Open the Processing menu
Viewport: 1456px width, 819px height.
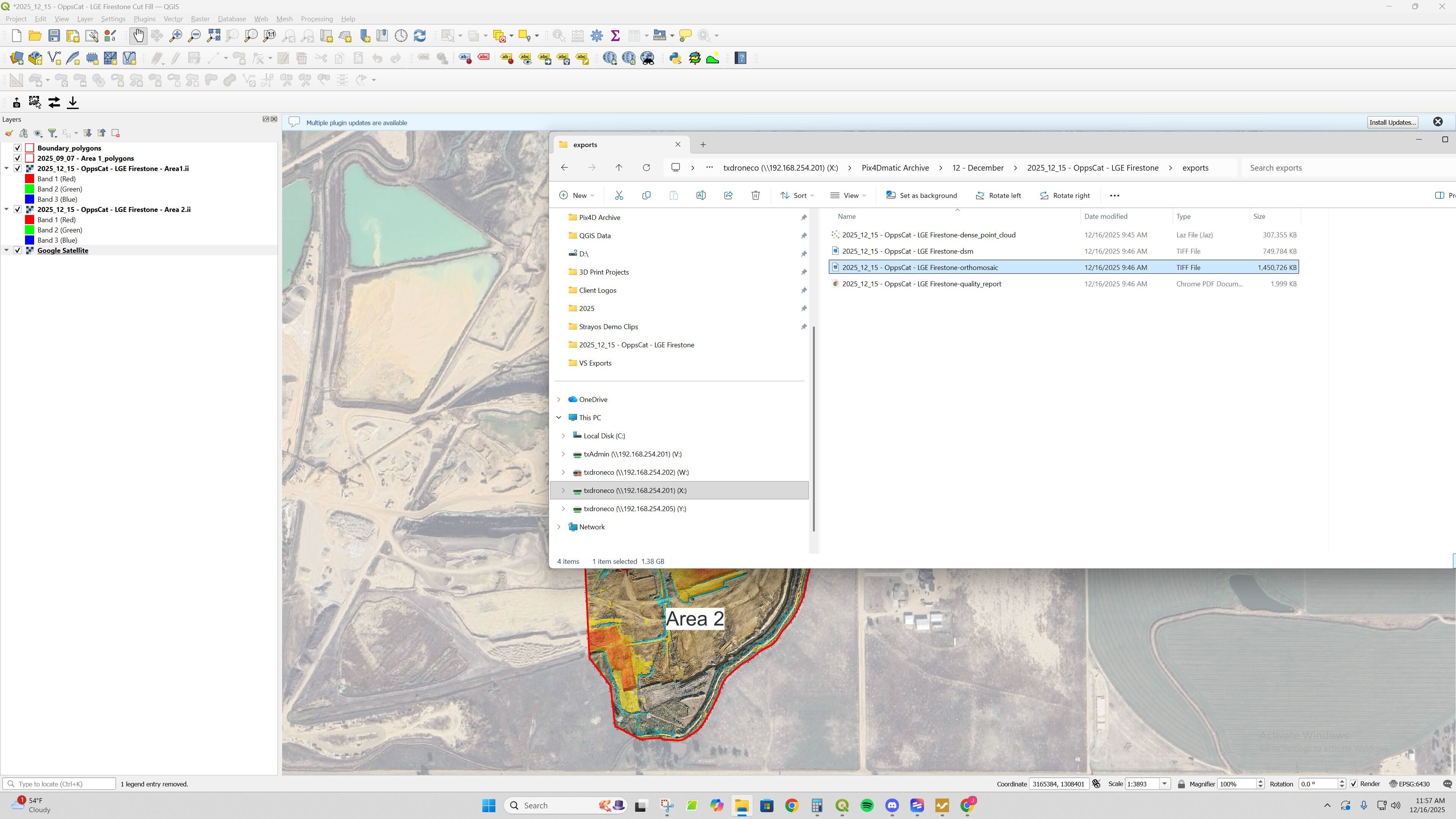[x=317, y=19]
